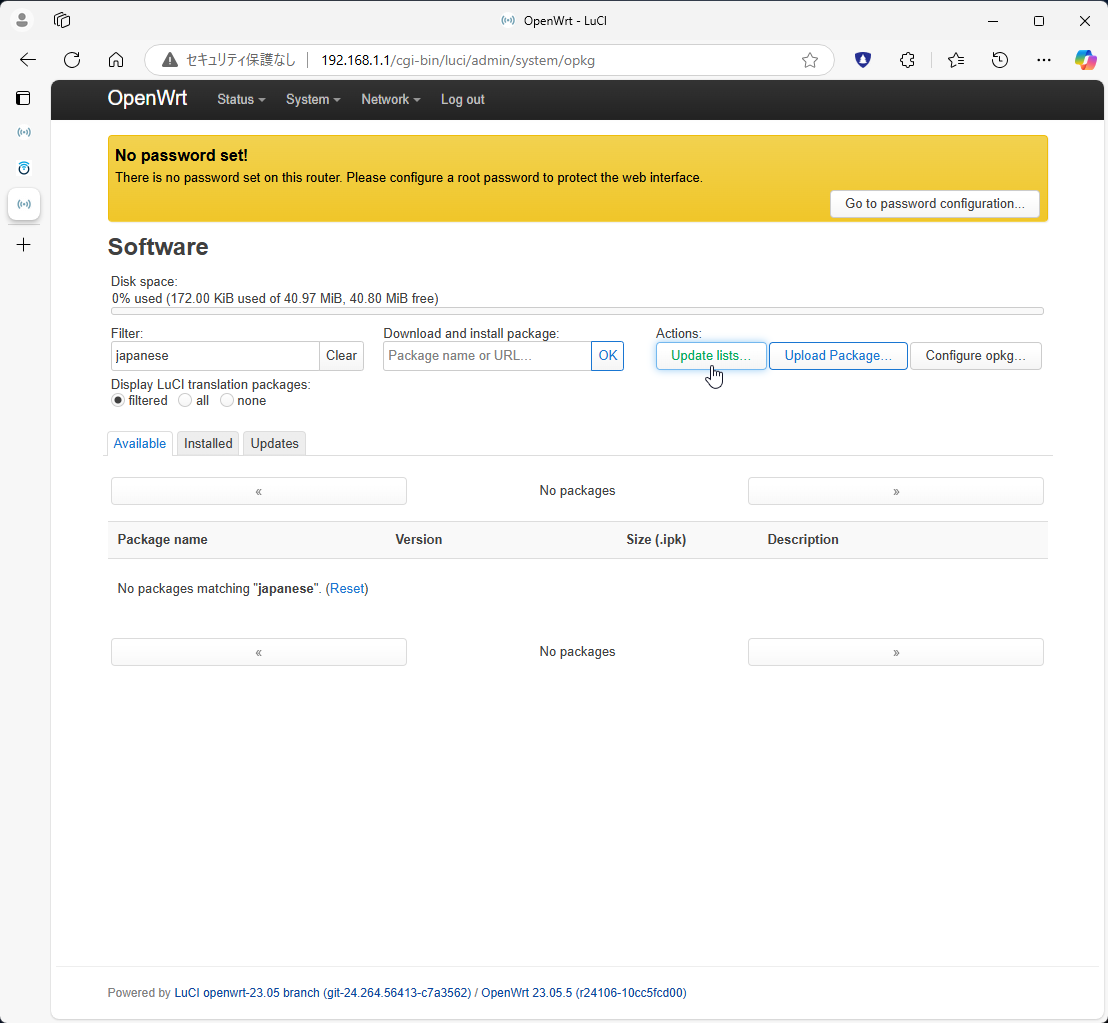Viewport: 1108px width, 1023px height.
Task: Click the Reset link to clear filter
Action: 347,588
